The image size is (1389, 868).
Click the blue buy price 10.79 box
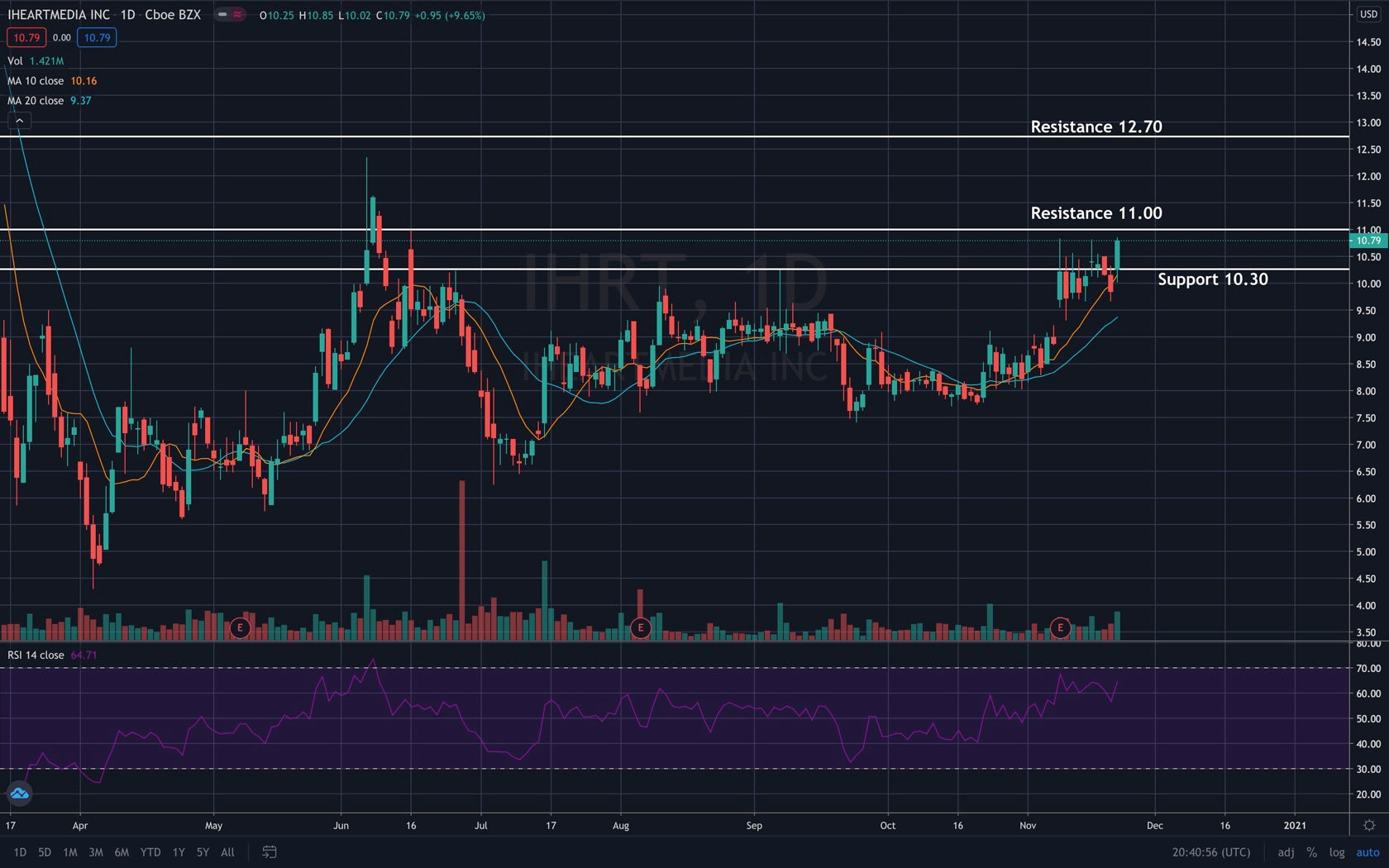pos(97,37)
